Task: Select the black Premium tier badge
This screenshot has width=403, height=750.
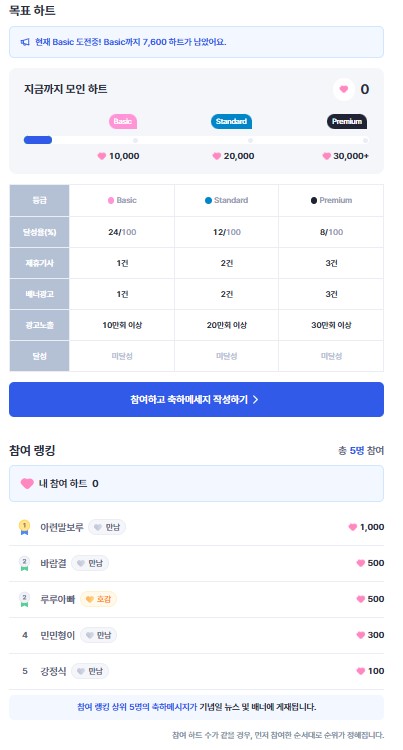Action: tap(347, 121)
